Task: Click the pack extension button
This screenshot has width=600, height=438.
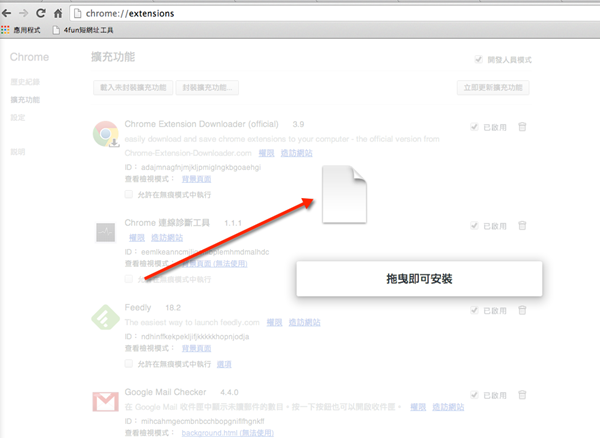Action: pyautogui.click(x=207, y=88)
